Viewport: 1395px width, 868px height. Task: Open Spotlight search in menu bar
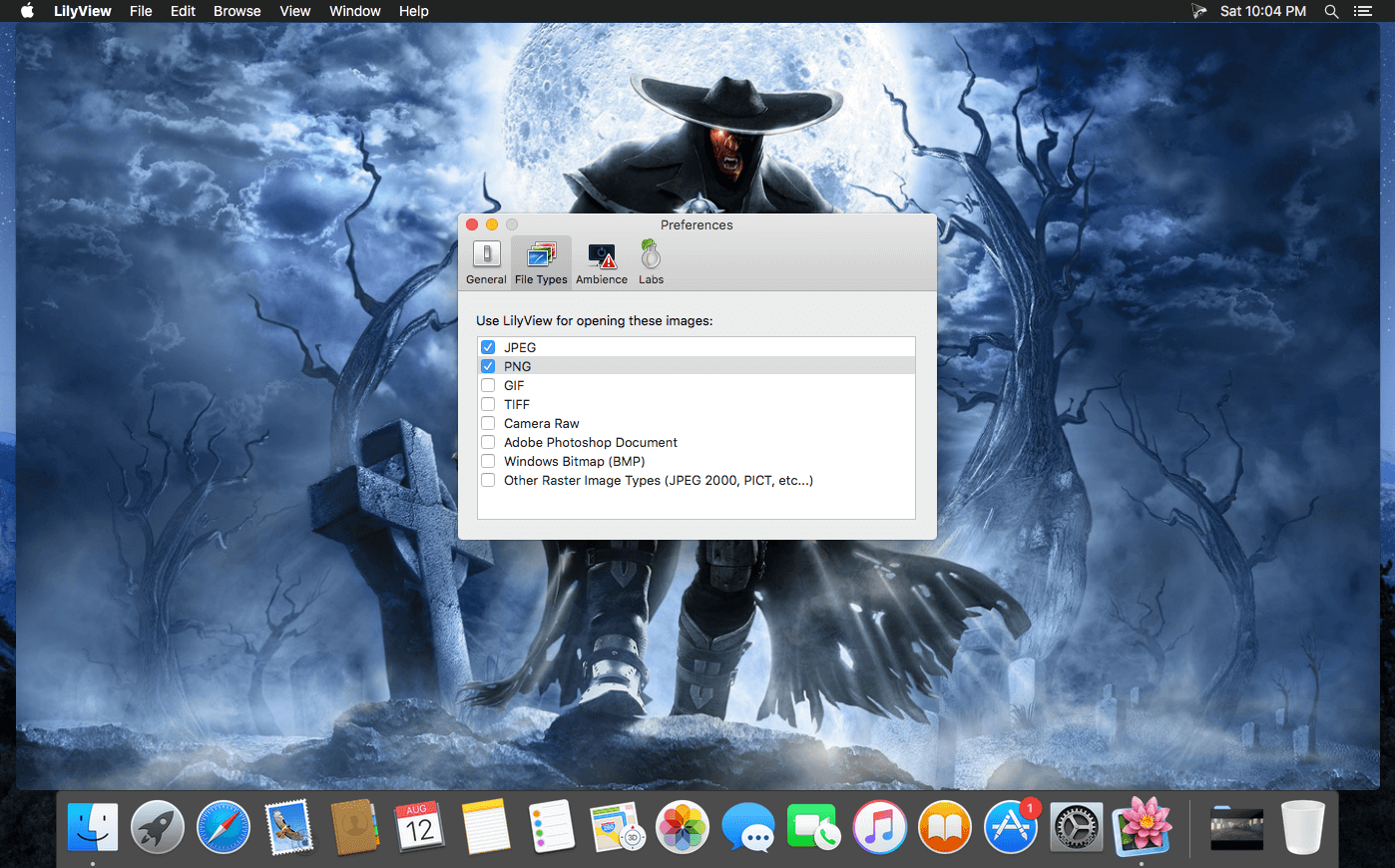1331,11
